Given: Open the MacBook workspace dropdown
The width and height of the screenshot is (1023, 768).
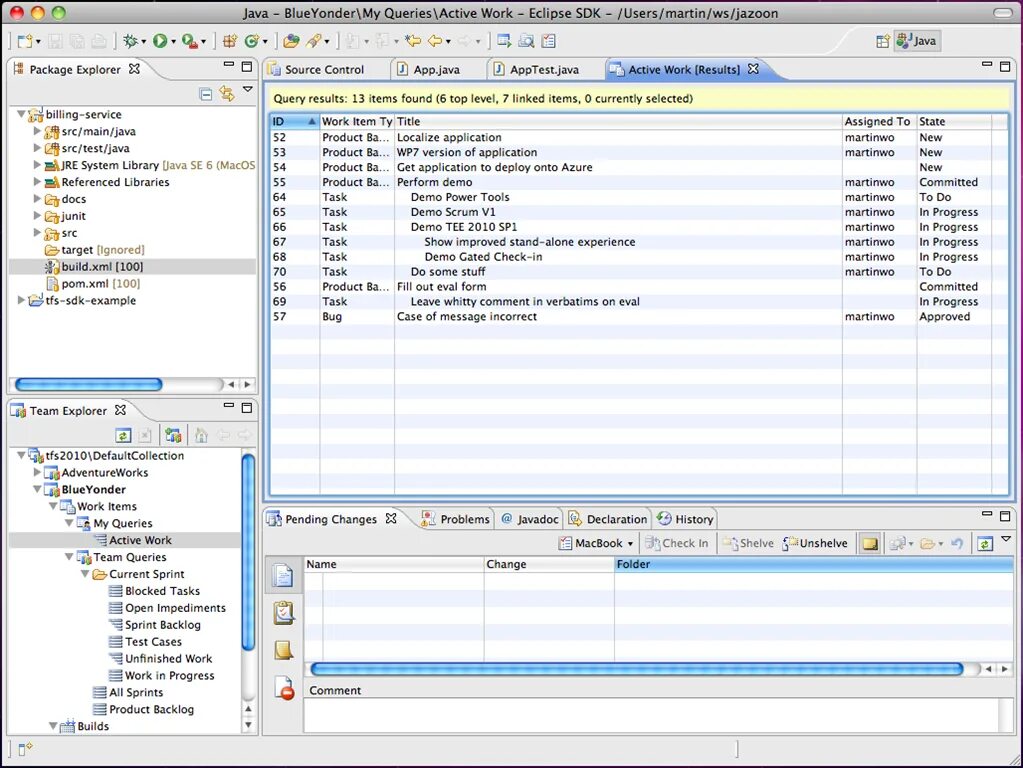Looking at the screenshot, I should pyautogui.click(x=596, y=543).
